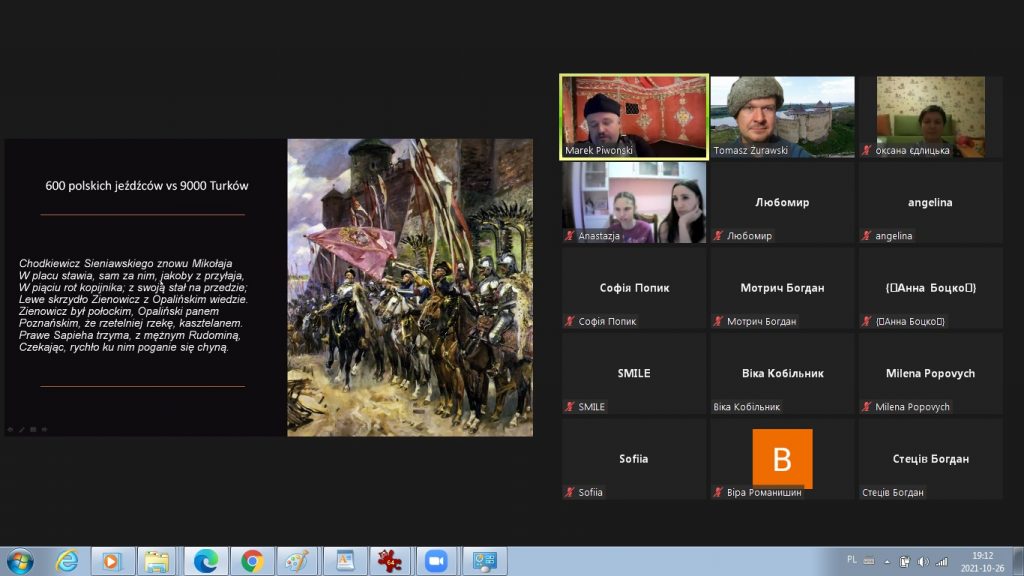The height and width of the screenshot is (576, 1024).
Task: Open the Windows Start menu
Action: click(x=20, y=561)
